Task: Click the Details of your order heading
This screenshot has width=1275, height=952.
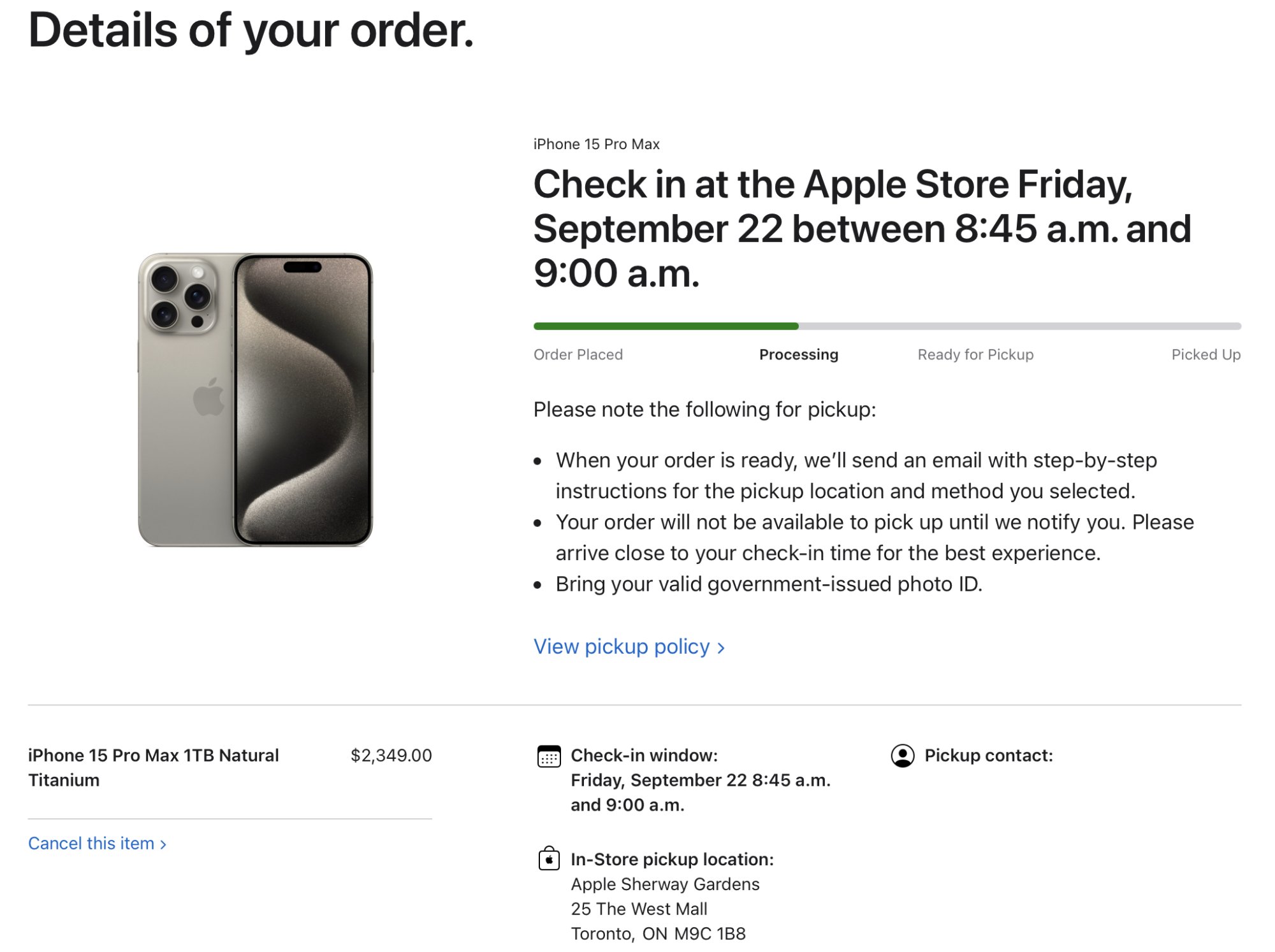Action: coord(251,31)
